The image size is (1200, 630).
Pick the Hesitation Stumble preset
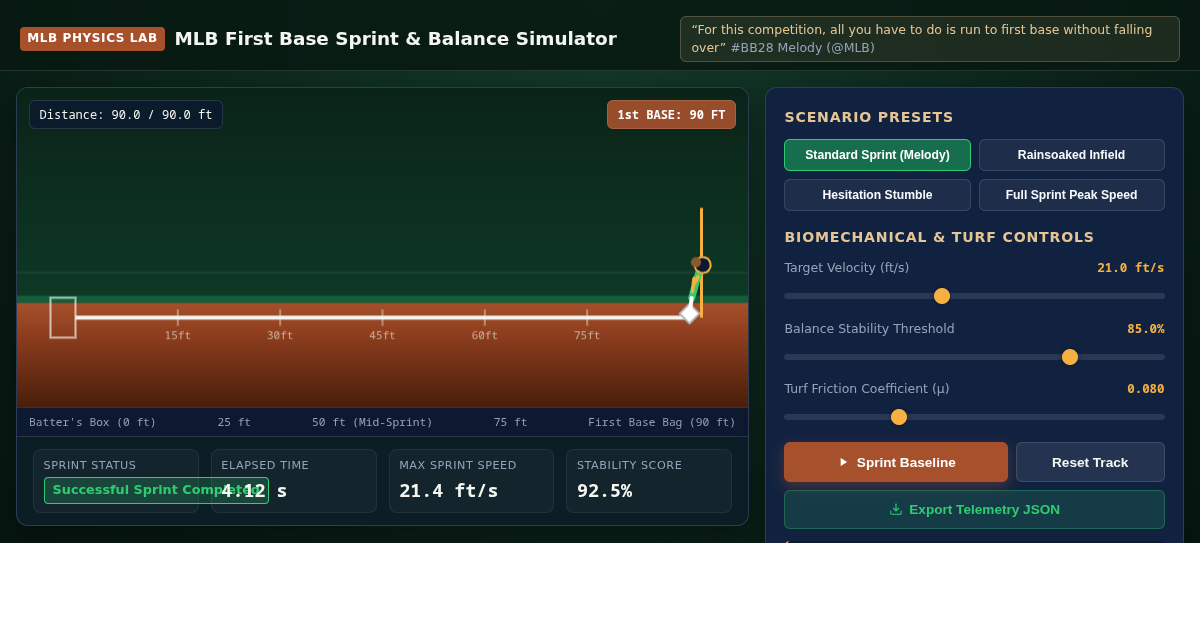(x=877, y=195)
